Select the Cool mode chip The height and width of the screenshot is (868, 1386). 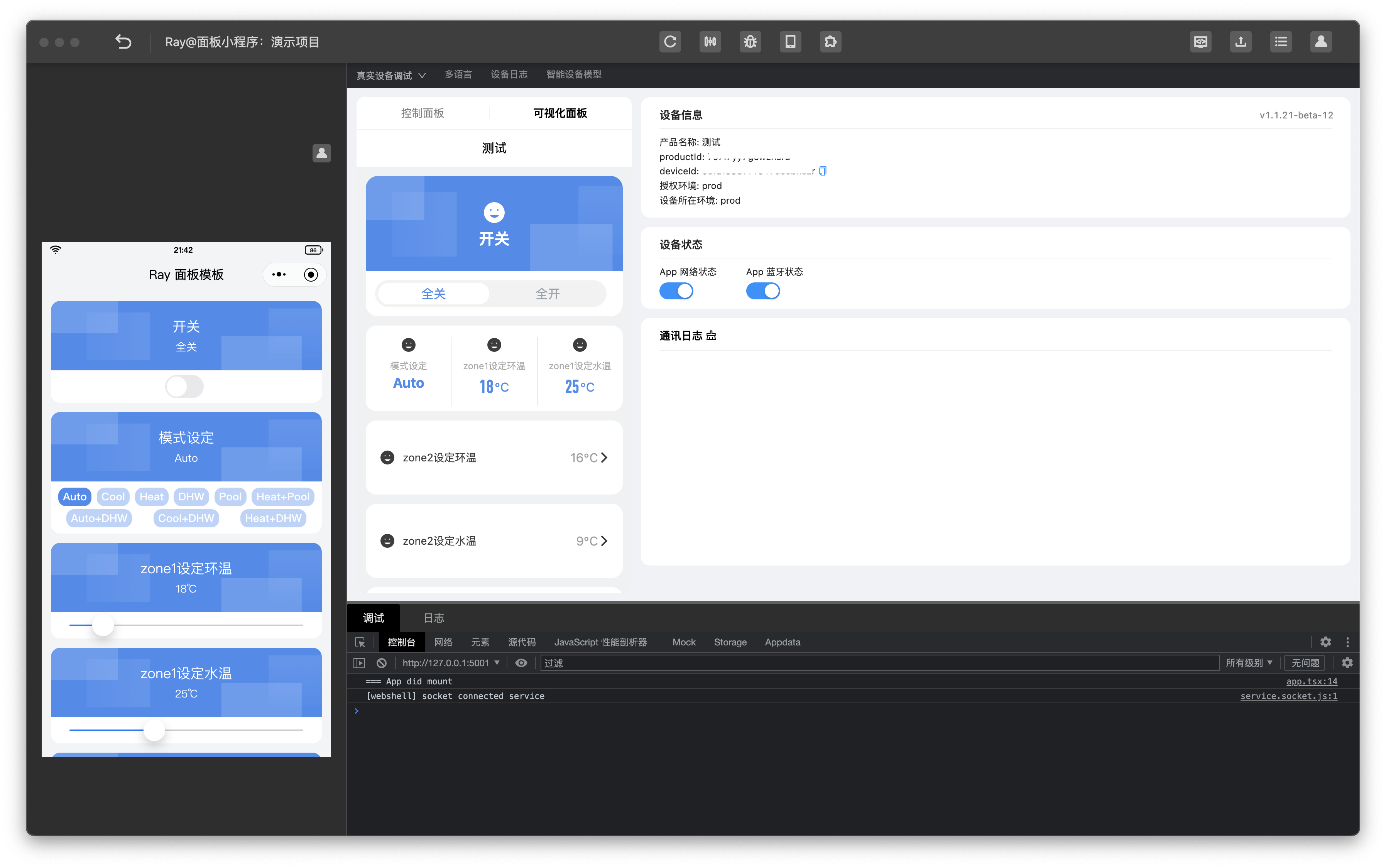pyautogui.click(x=113, y=496)
